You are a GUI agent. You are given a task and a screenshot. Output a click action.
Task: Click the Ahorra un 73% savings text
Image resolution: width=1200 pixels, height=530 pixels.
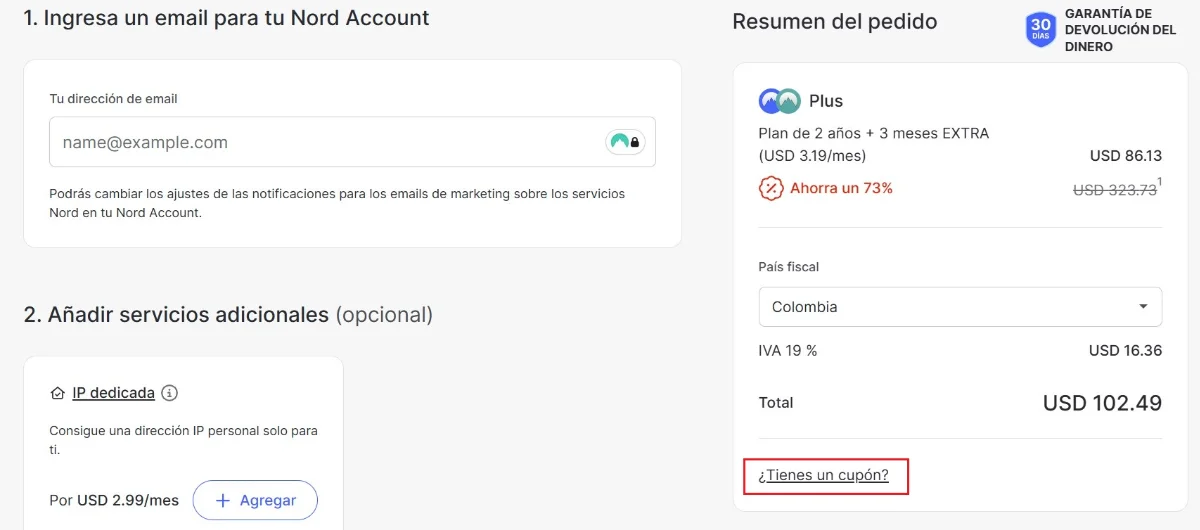click(x=841, y=188)
